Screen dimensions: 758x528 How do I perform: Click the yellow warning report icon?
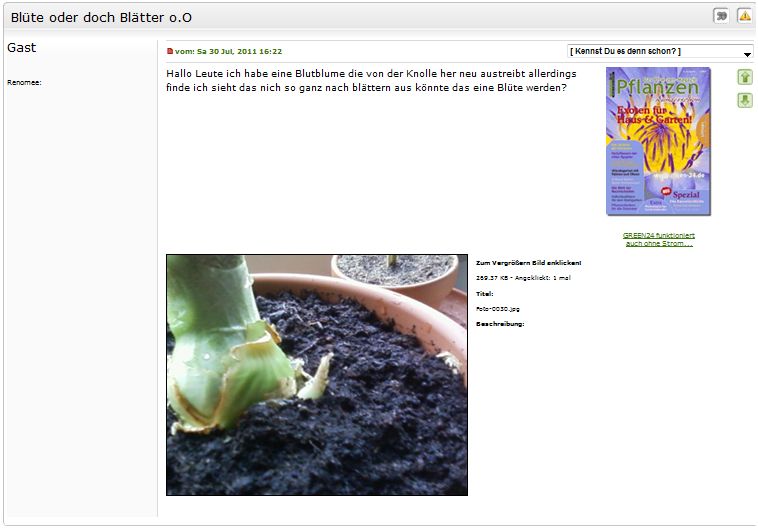coord(744,16)
